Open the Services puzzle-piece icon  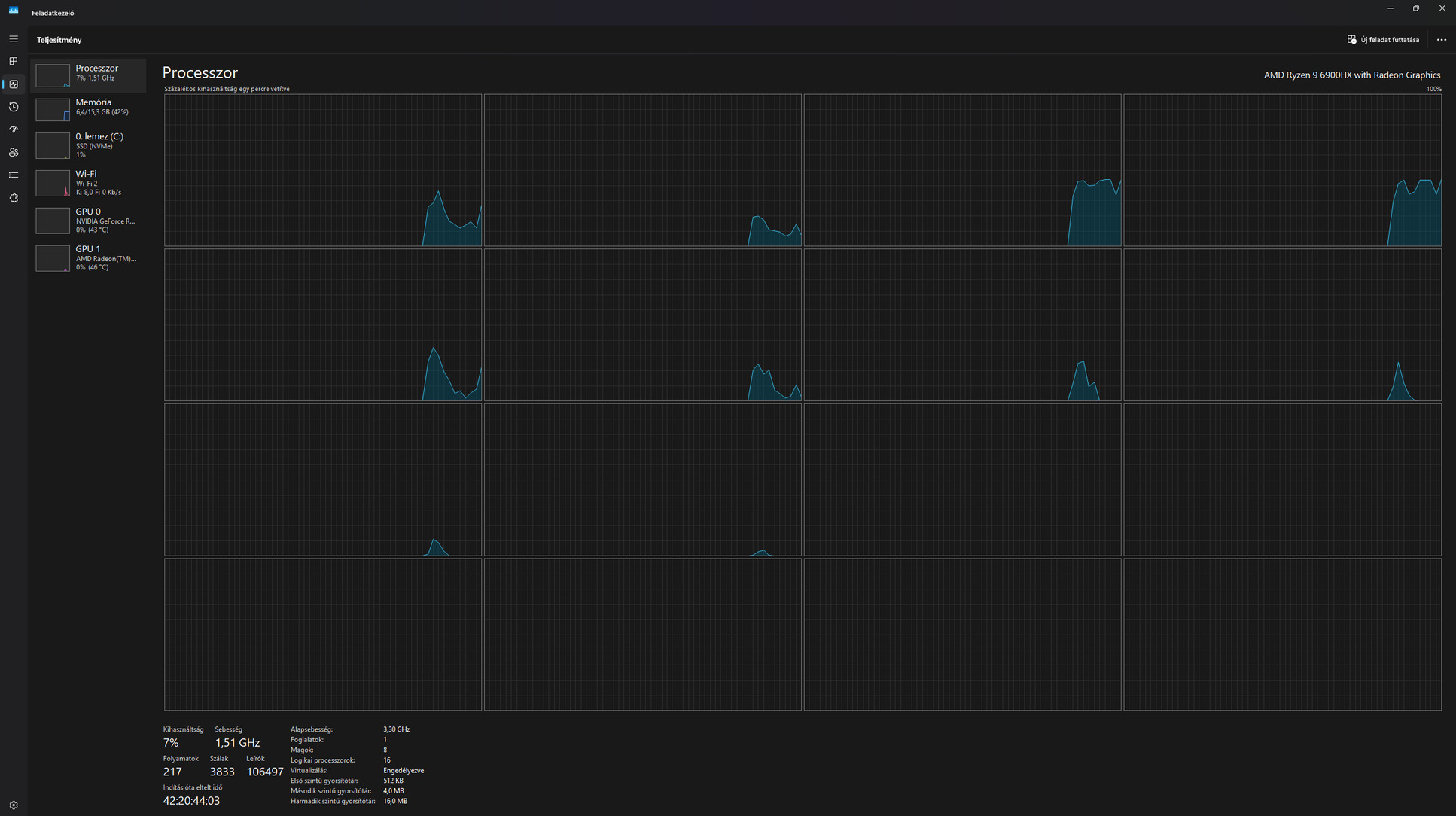(x=14, y=198)
